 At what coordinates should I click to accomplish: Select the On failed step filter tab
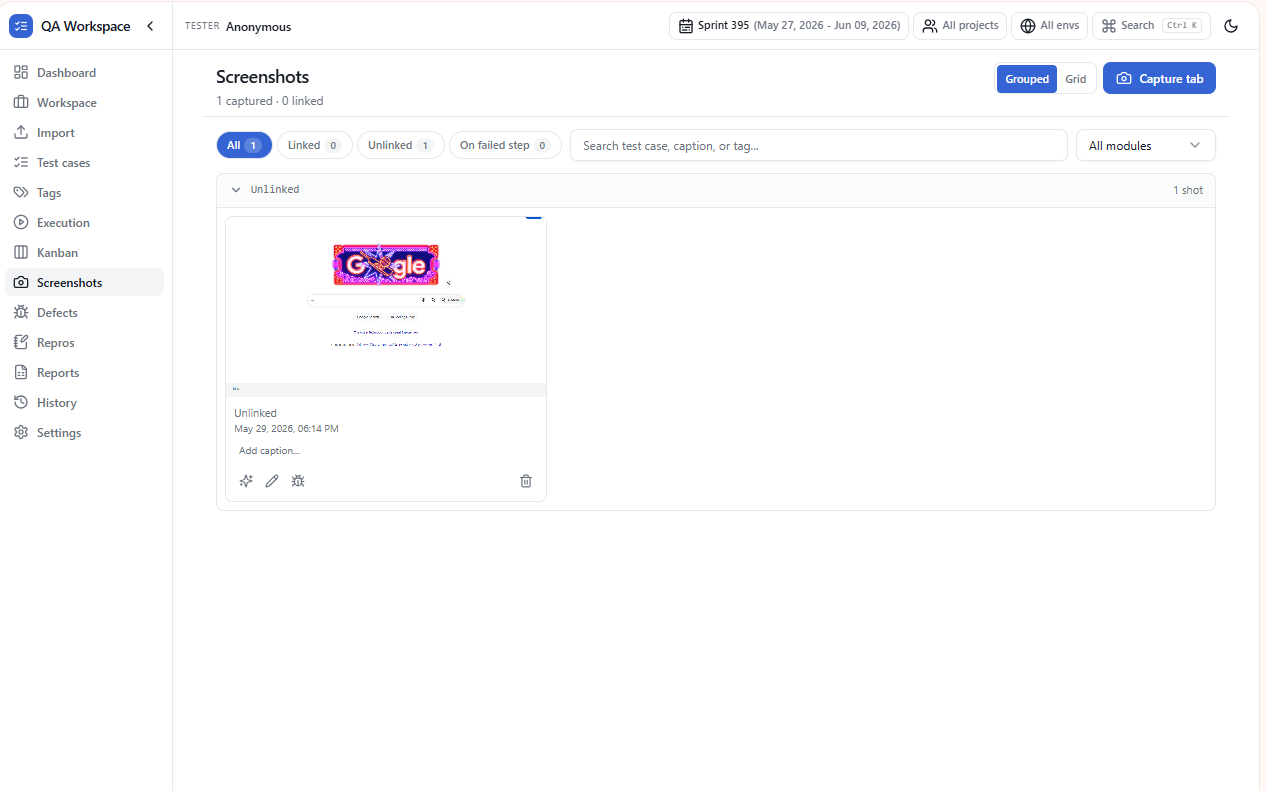point(505,145)
